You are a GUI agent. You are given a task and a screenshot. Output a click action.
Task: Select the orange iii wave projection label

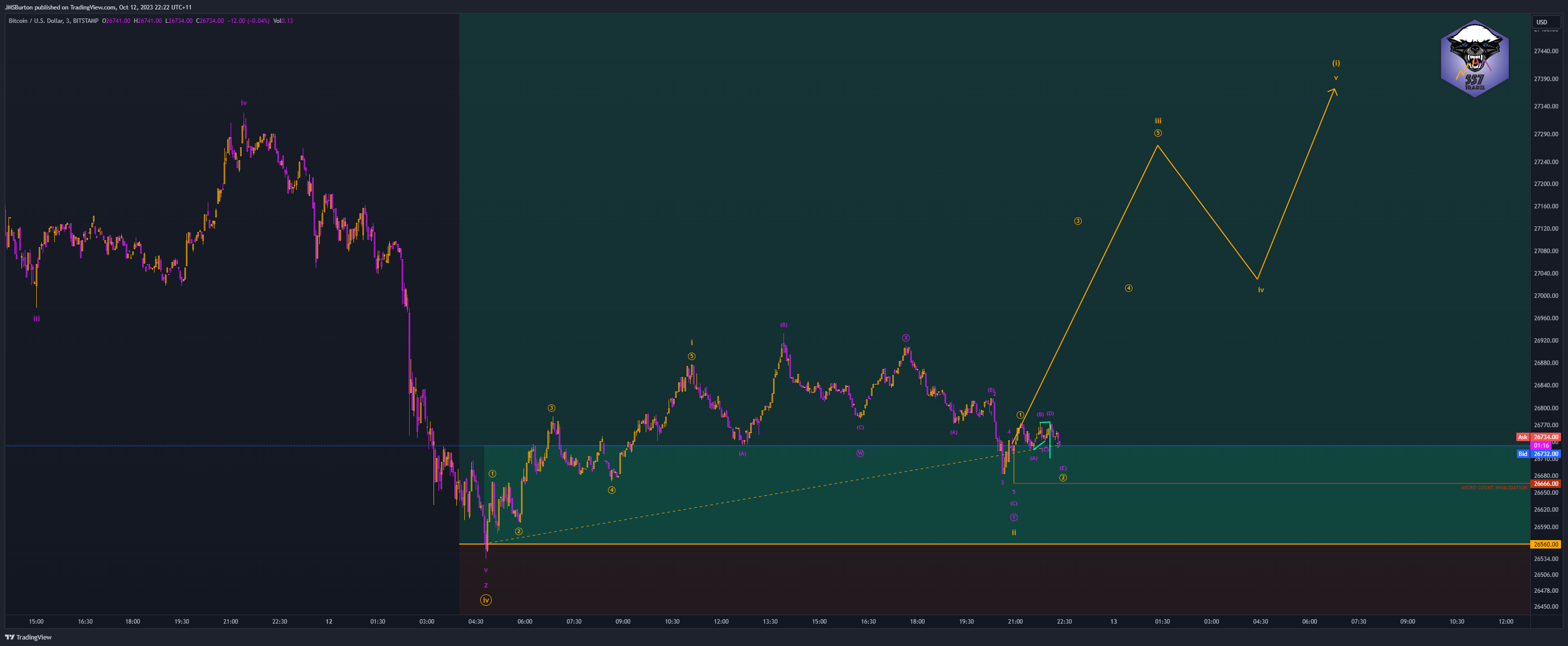click(1158, 120)
